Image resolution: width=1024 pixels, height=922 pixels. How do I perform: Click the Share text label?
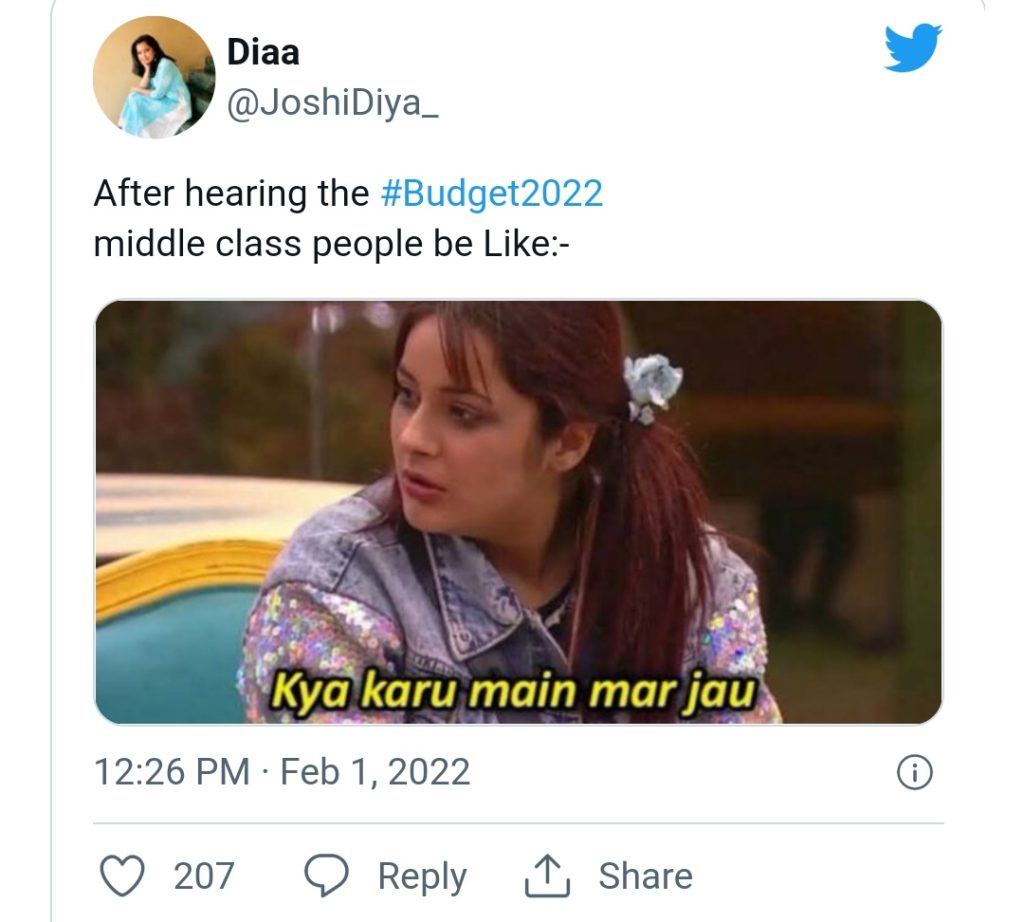645,876
